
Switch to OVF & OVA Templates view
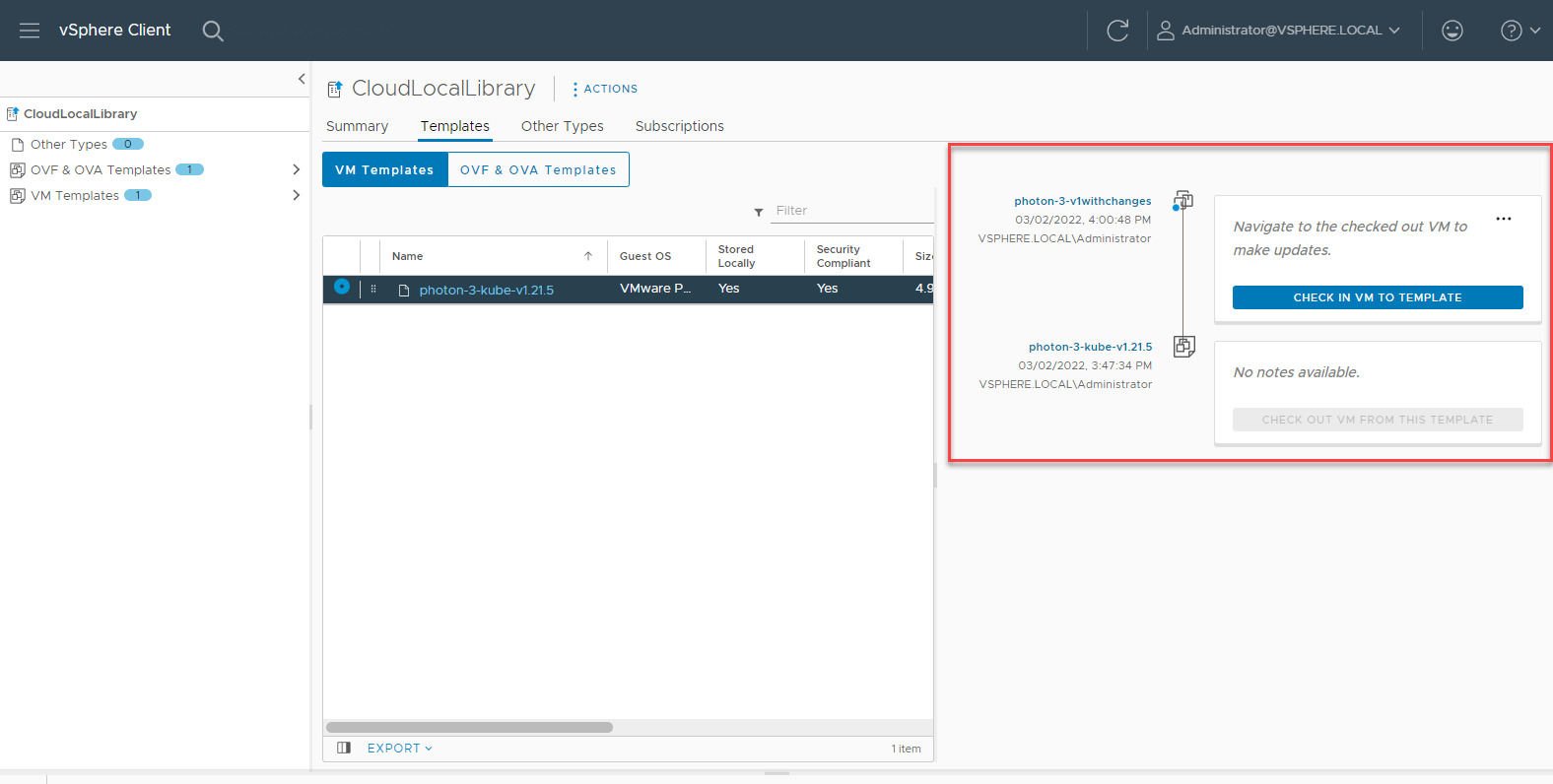pyautogui.click(x=538, y=169)
